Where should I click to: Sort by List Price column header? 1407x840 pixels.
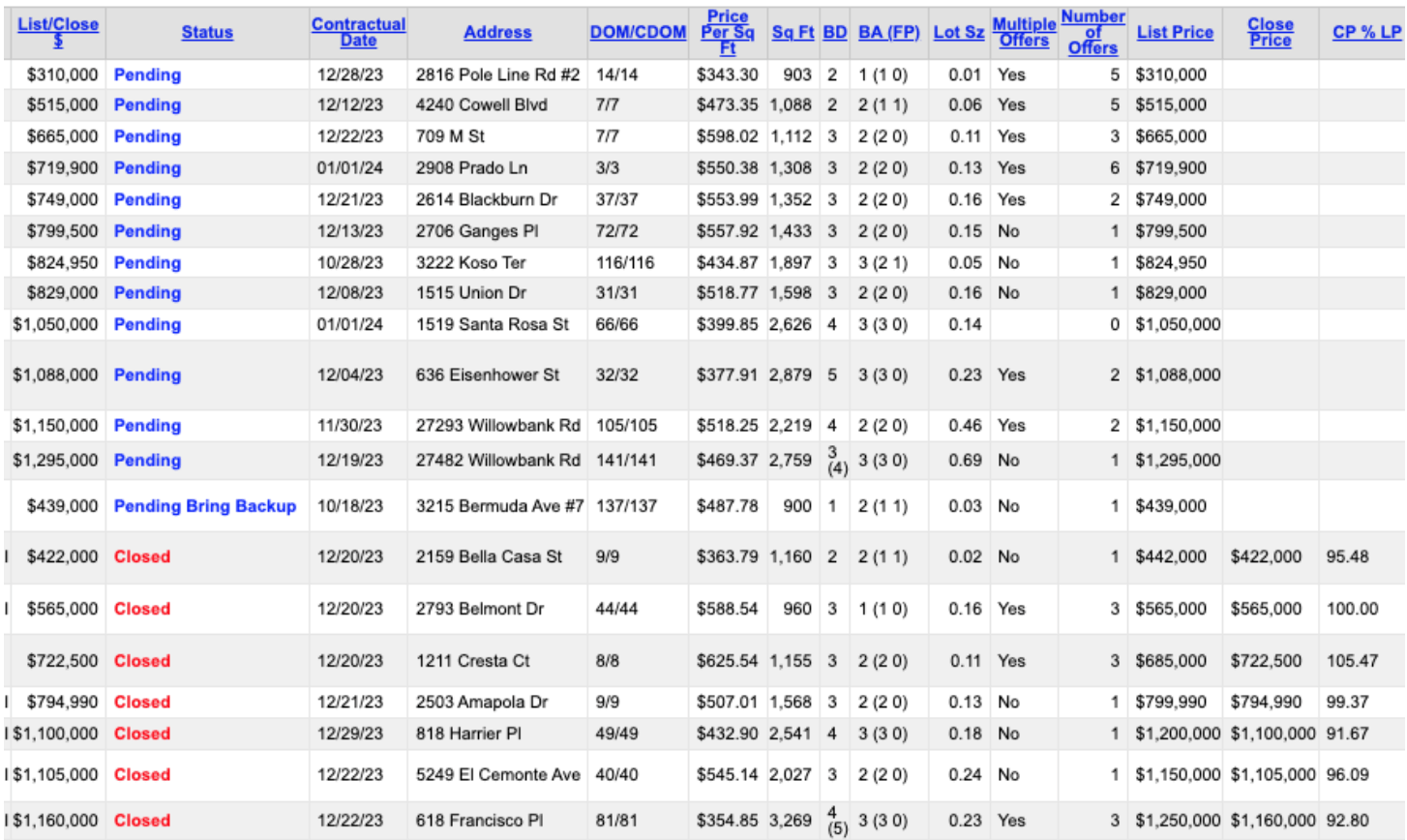(x=1175, y=32)
